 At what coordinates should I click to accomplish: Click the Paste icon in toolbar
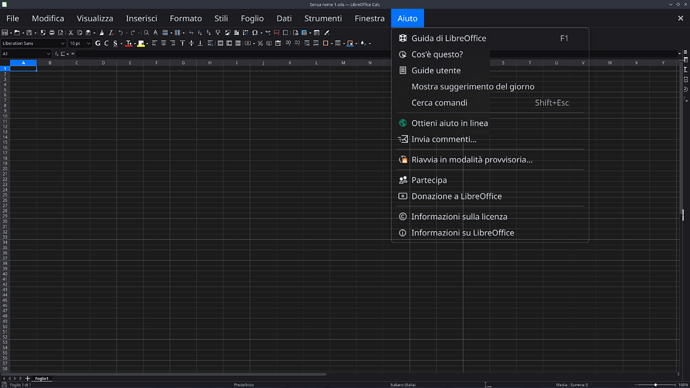(88, 33)
